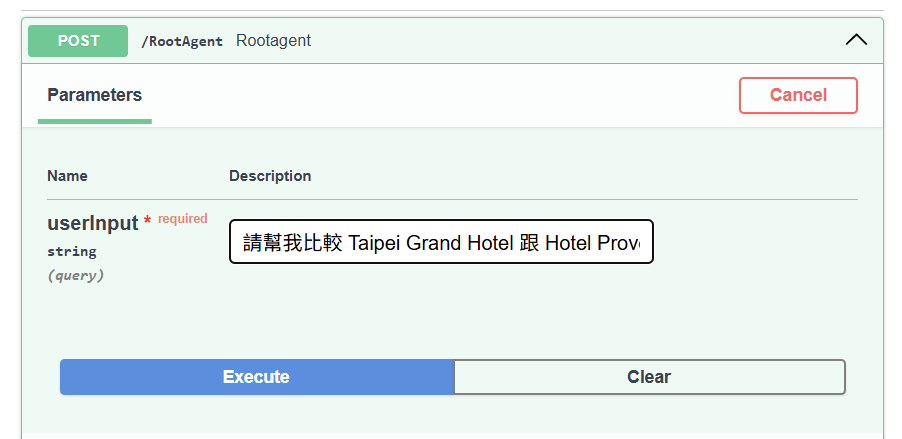Click the green POST method badge

(x=78, y=41)
